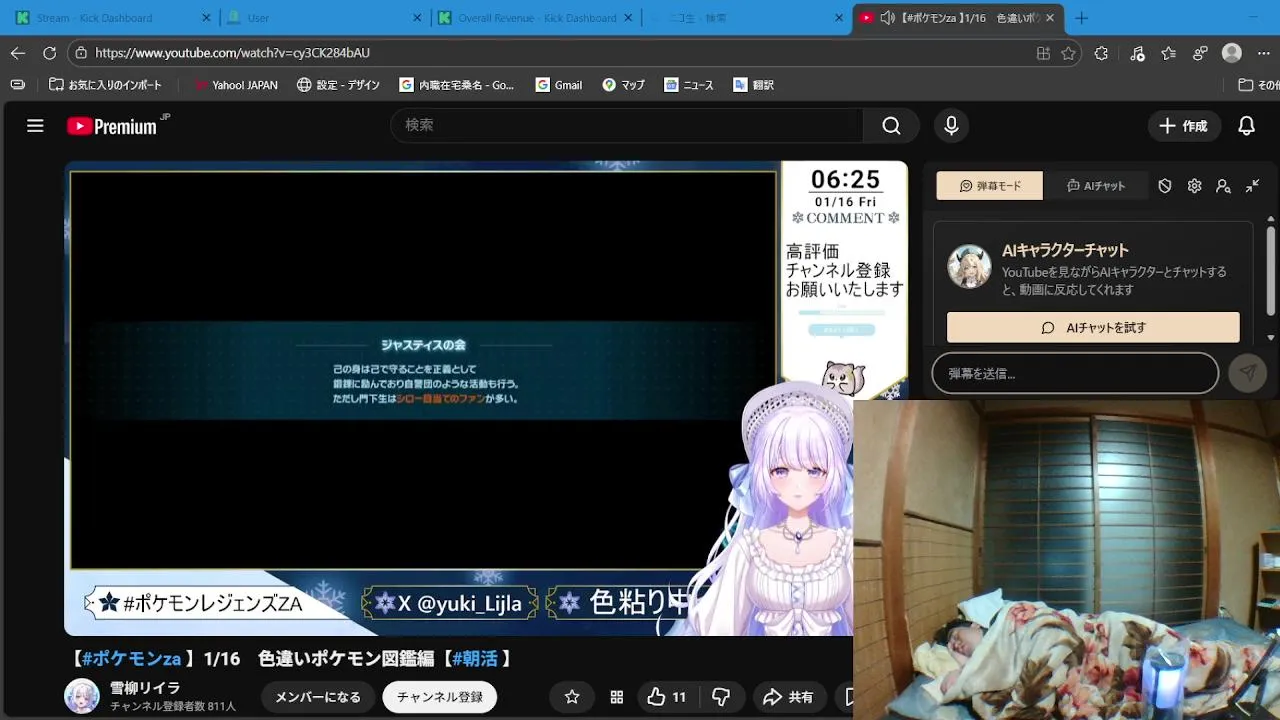Open the media control music note icon
Viewport: 1280px width, 720px height.
click(x=1137, y=53)
